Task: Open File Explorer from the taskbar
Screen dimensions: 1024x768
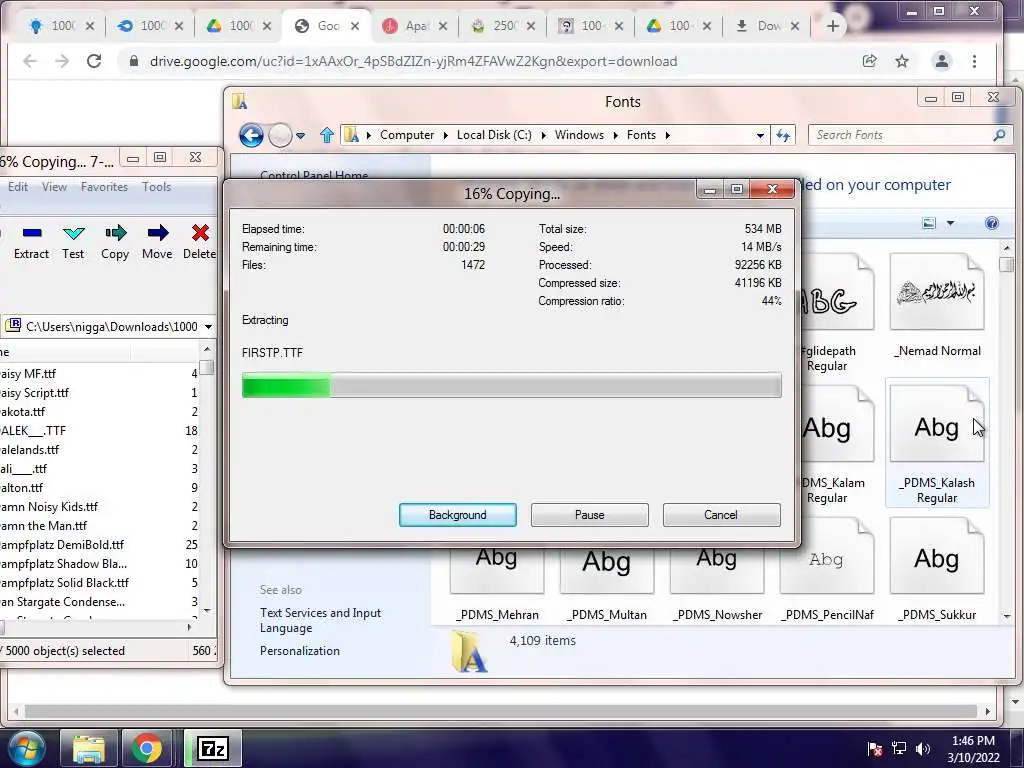Action: (x=89, y=748)
